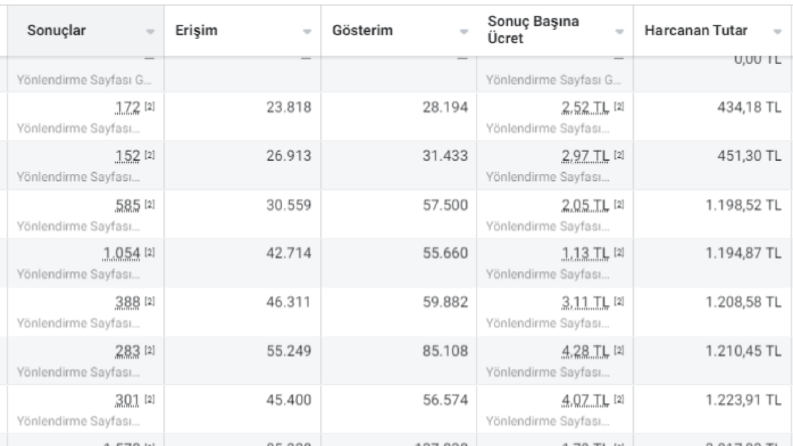The width and height of the screenshot is (793, 446).
Task: Click the footnote [2] icon beside 301
Action: point(150,399)
